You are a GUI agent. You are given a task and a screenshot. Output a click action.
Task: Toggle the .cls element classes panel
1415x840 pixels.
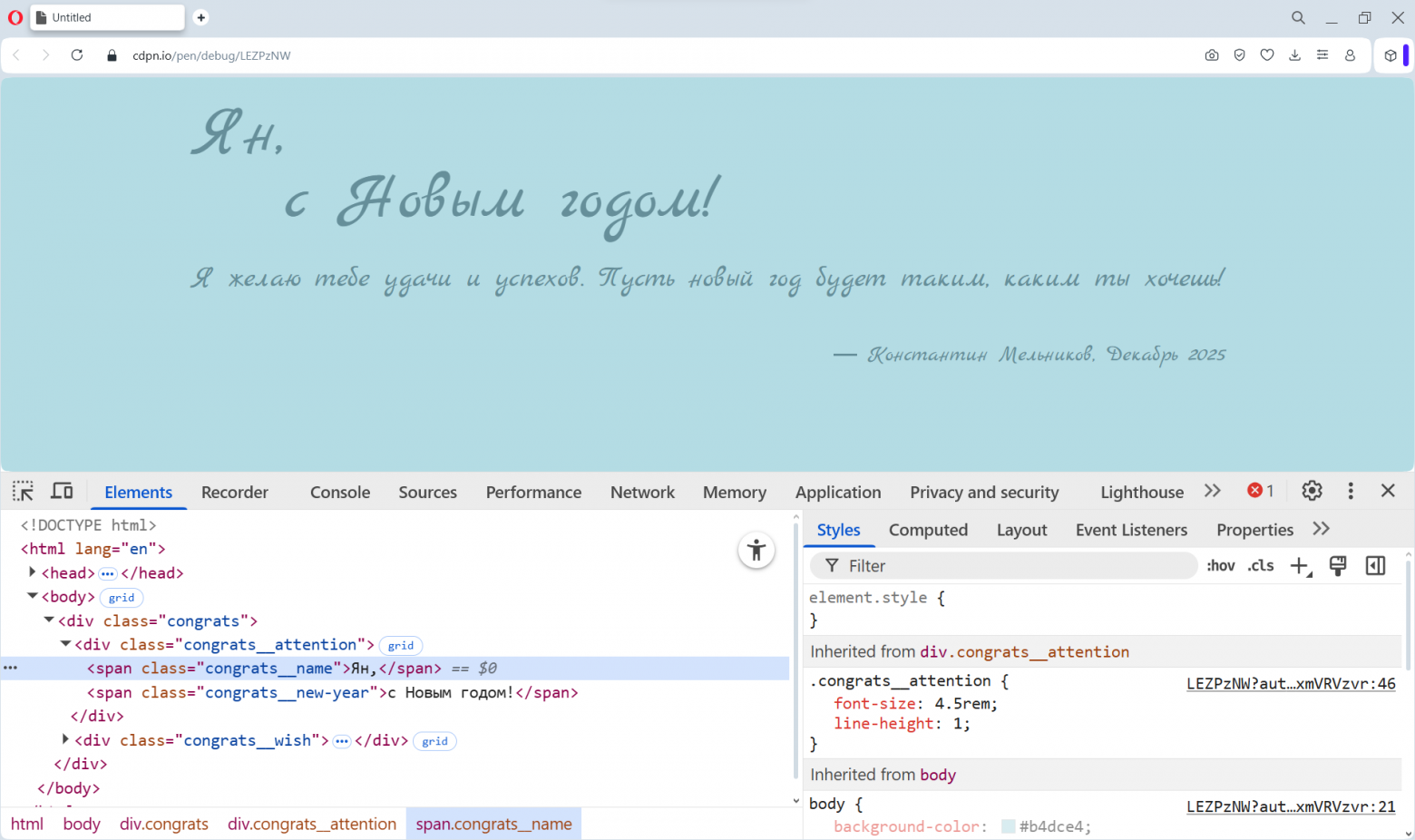(1261, 566)
